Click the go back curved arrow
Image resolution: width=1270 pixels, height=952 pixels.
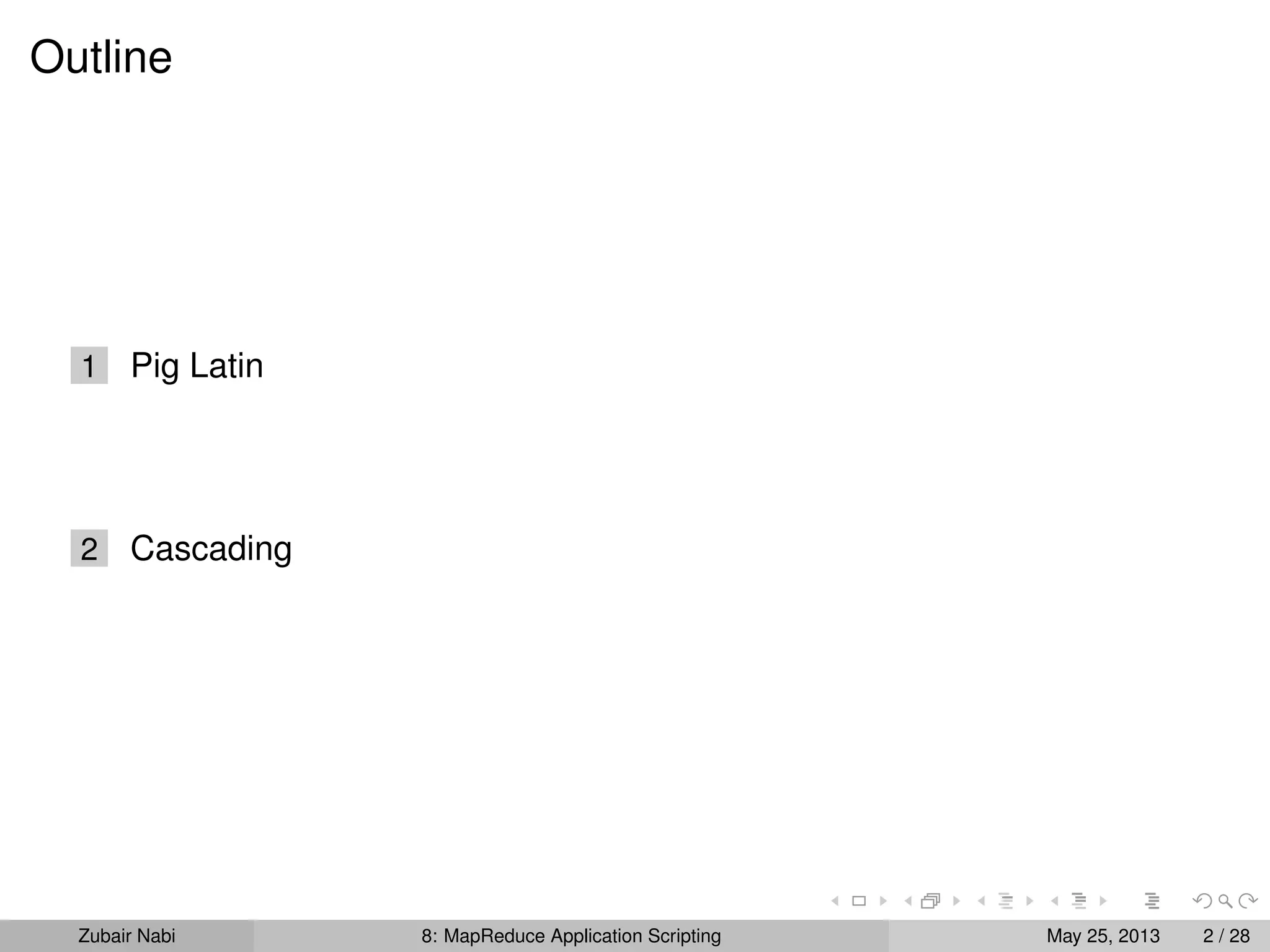click(1202, 901)
